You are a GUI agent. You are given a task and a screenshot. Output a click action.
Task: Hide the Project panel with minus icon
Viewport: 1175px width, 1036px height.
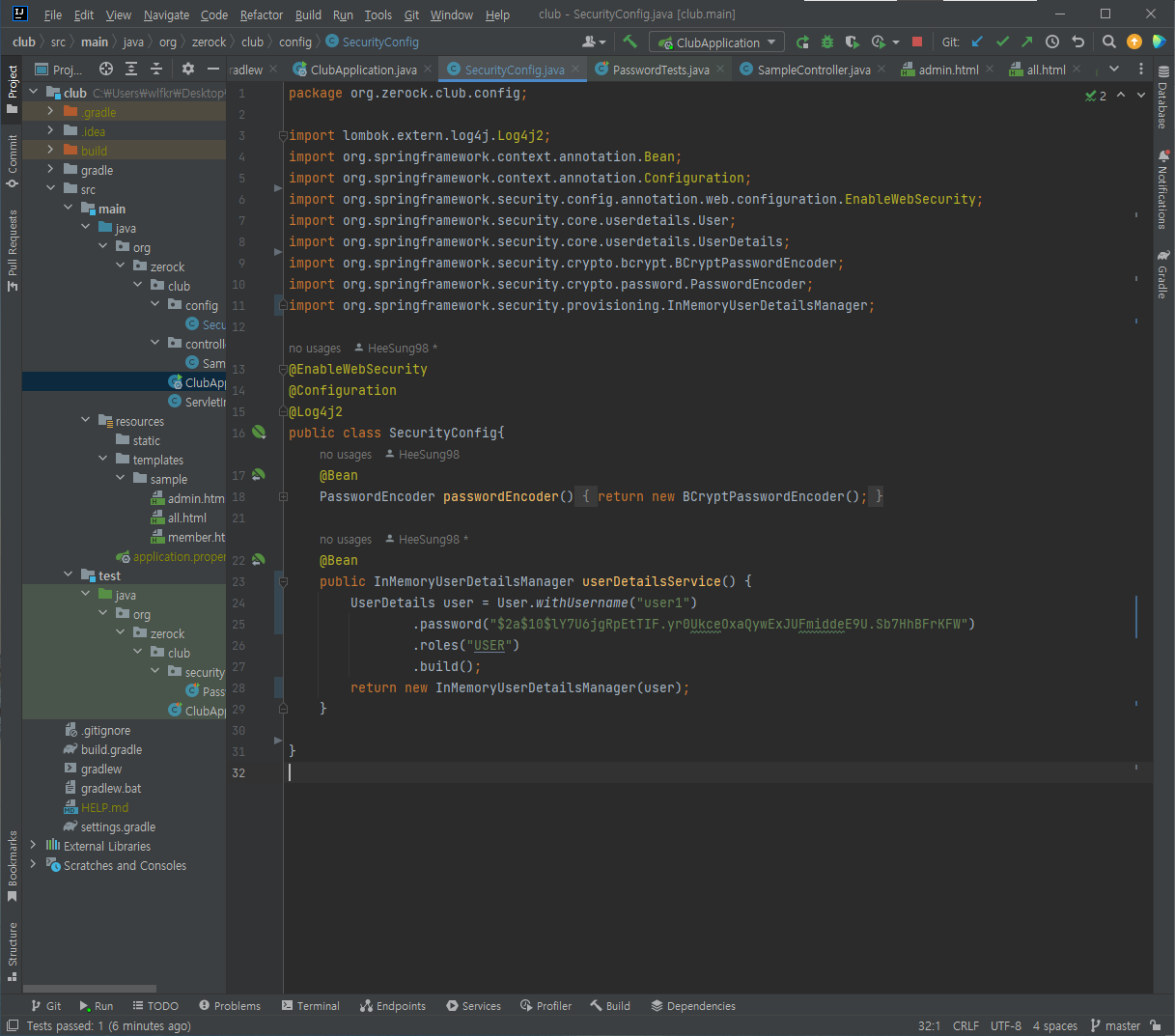pyautogui.click(x=213, y=69)
